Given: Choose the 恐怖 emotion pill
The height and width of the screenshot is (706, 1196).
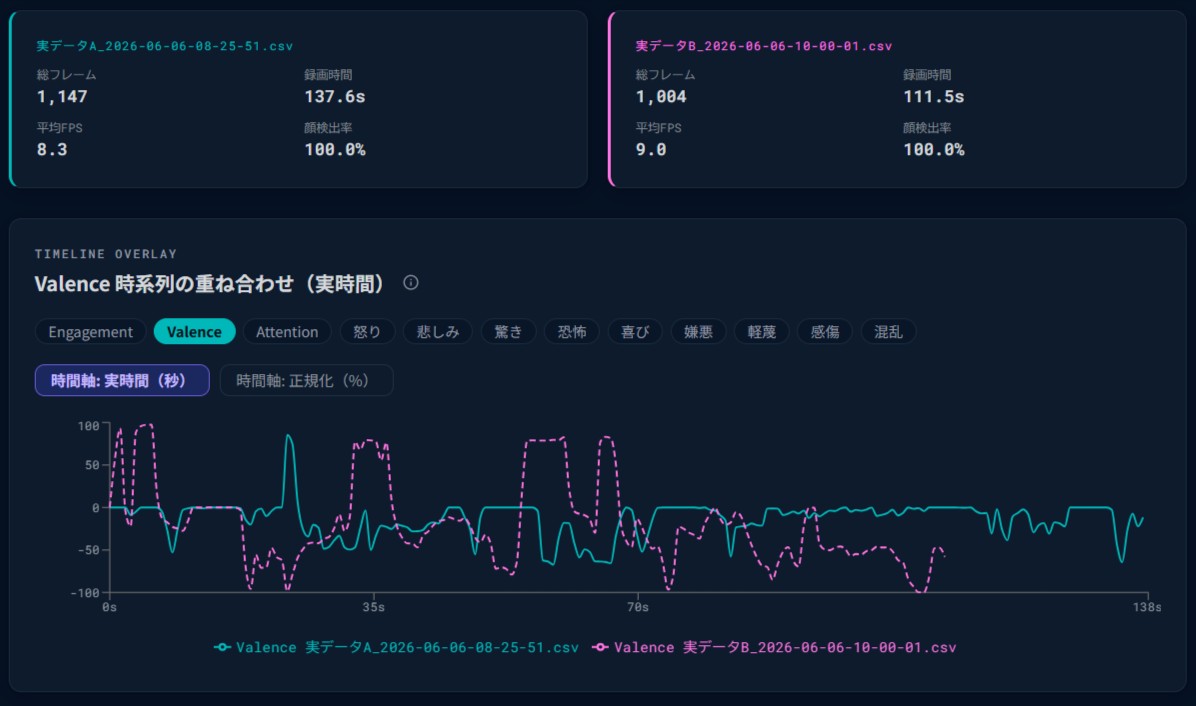Looking at the screenshot, I should (572, 332).
